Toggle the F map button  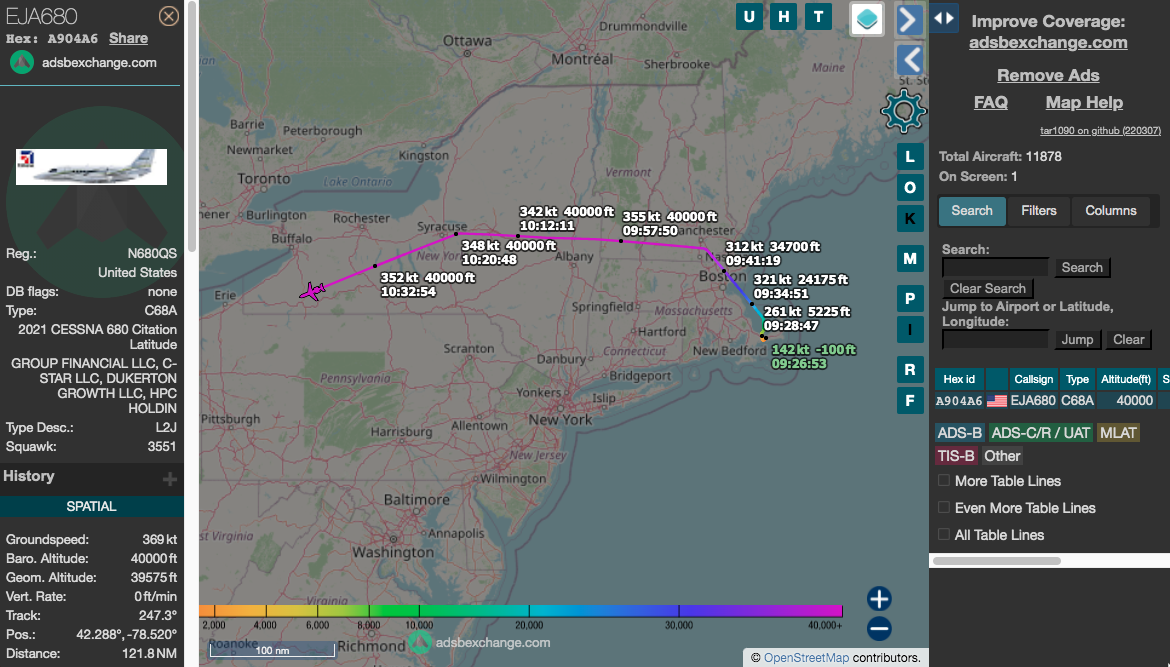click(x=910, y=401)
